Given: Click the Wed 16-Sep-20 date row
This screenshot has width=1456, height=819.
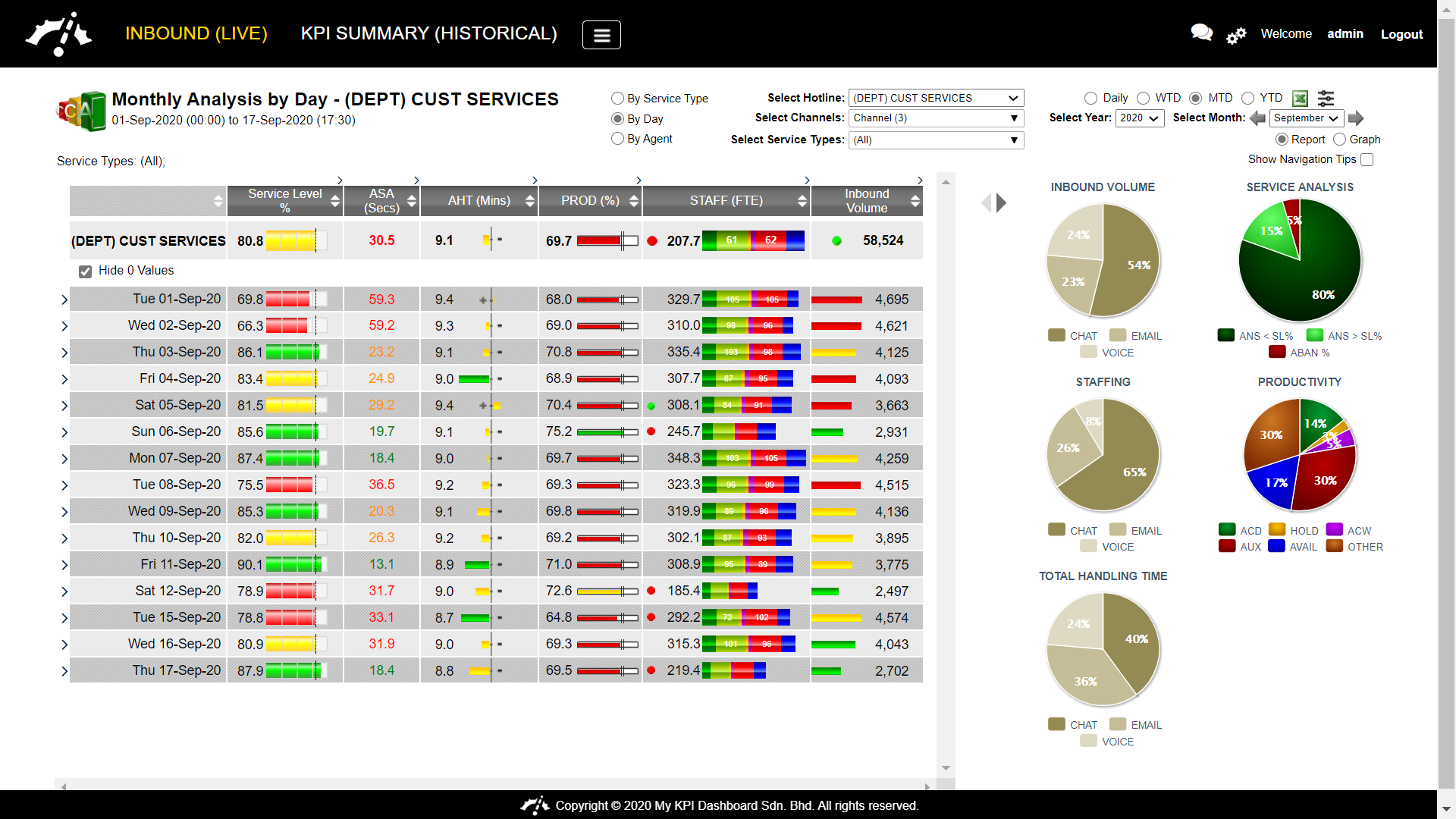Looking at the screenshot, I should [x=496, y=644].
